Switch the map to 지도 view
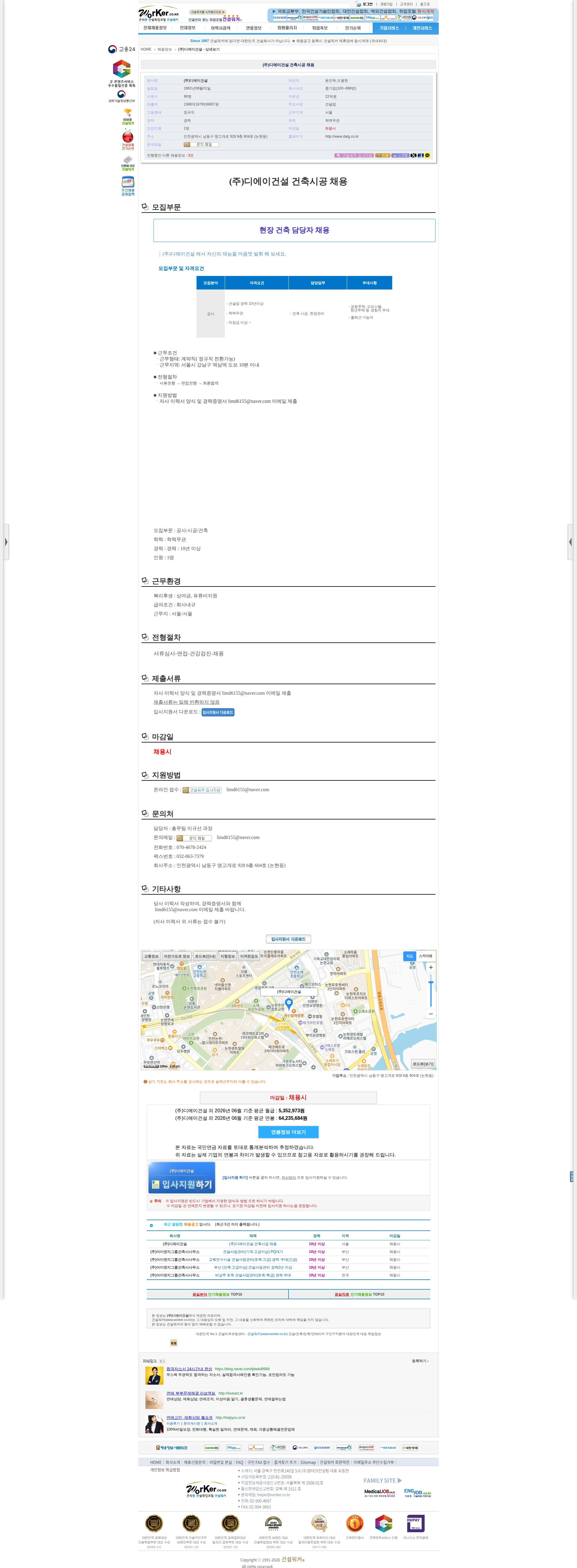Image resolution: width=577 pixels, height=1568 pixels. click(410, 956)
